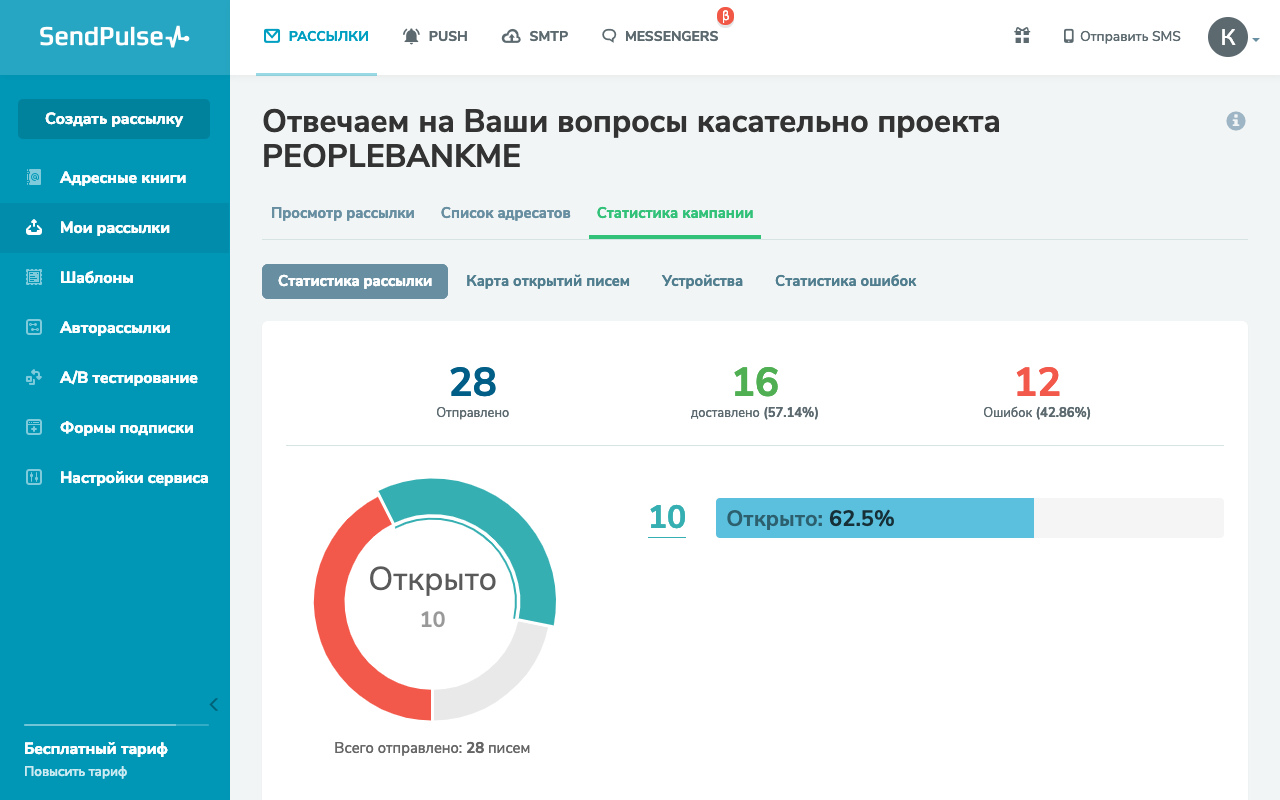Click the A/B тестирование sidebar icon
This screenshot has width=1280, height=800.
[34, 378]
